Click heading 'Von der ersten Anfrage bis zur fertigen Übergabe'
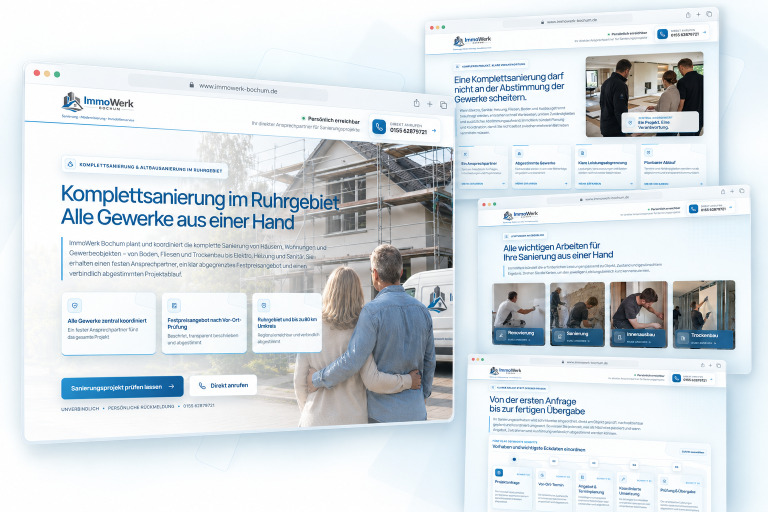This screenshot has height=512, width=768. [537, 405]
